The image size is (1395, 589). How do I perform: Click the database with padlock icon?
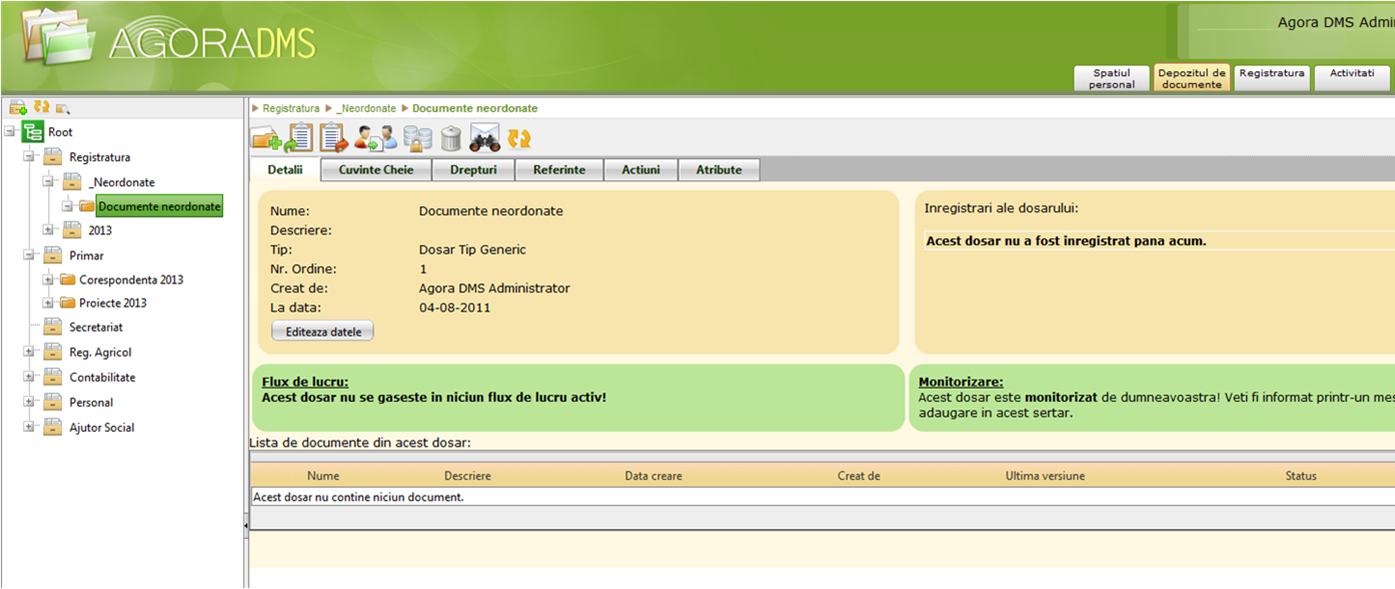pyautogui.click(x=417, y=138)
